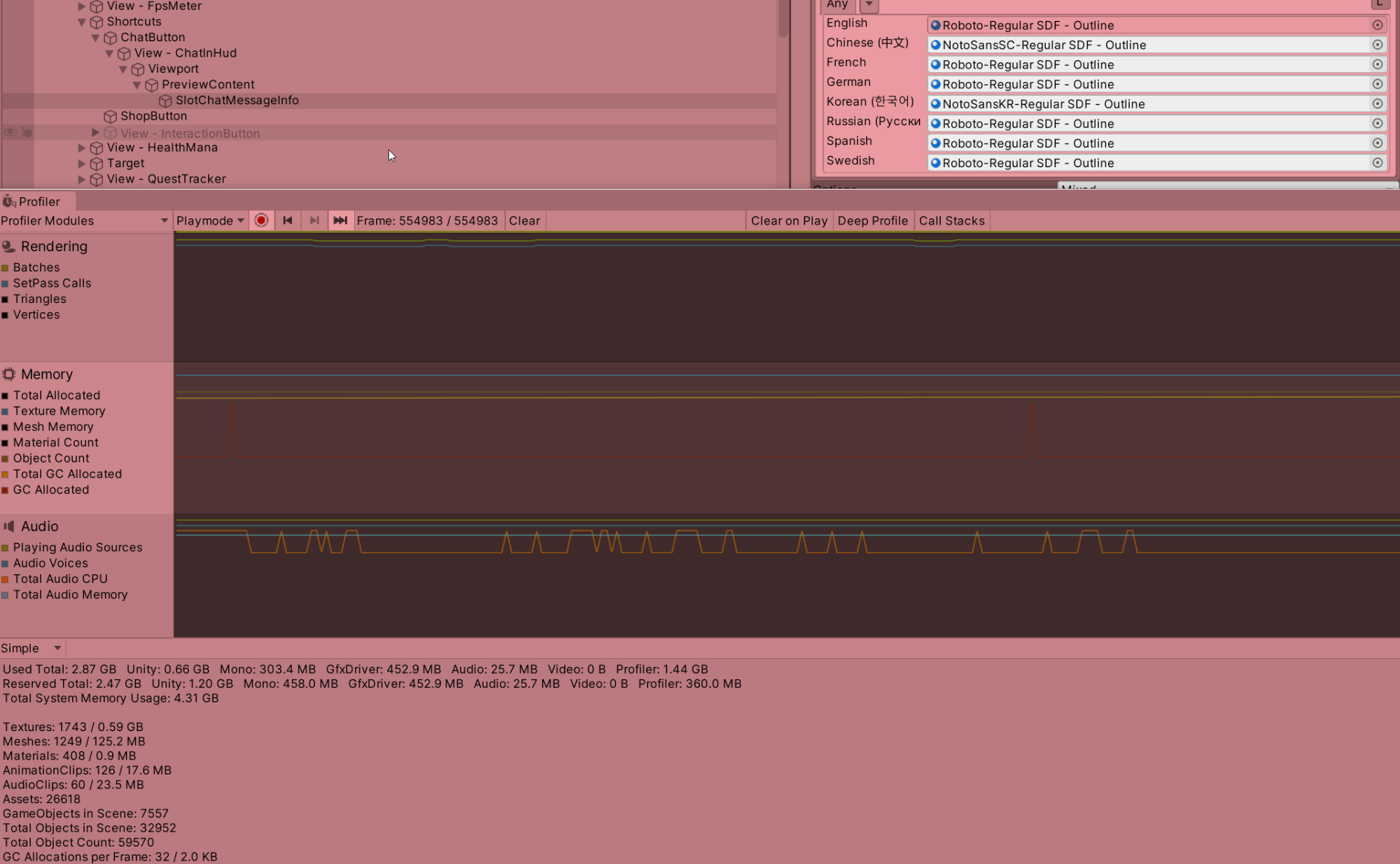Image resolution: width=1400 pixels, height=864 pixels.
Task: Open object picker for Korean font
Action: (1377, 104)
